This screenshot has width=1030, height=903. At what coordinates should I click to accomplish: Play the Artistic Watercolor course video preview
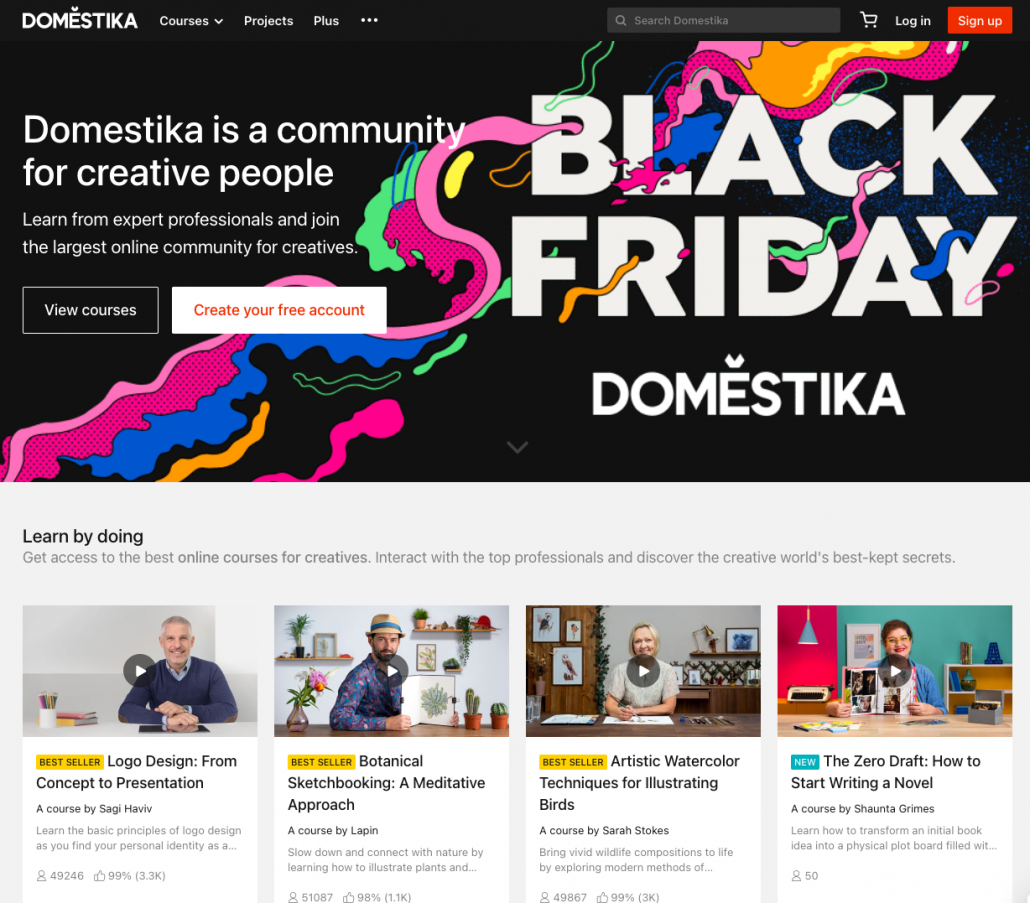(643, 671)
